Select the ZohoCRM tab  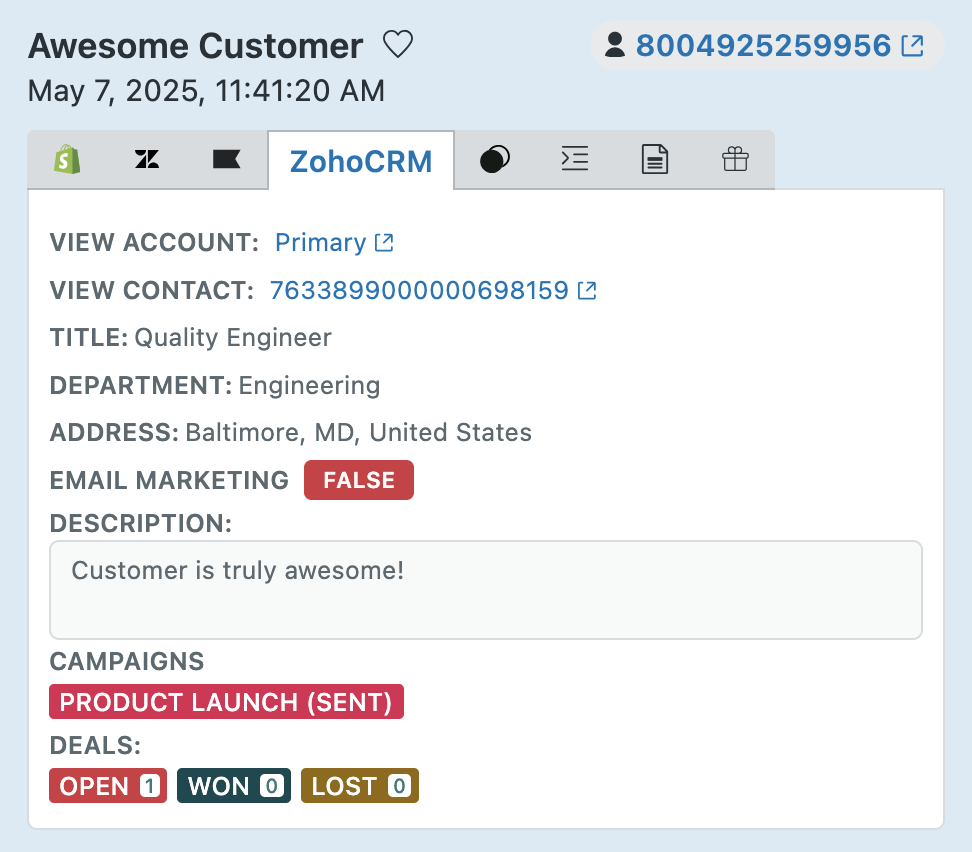(361, 161)
